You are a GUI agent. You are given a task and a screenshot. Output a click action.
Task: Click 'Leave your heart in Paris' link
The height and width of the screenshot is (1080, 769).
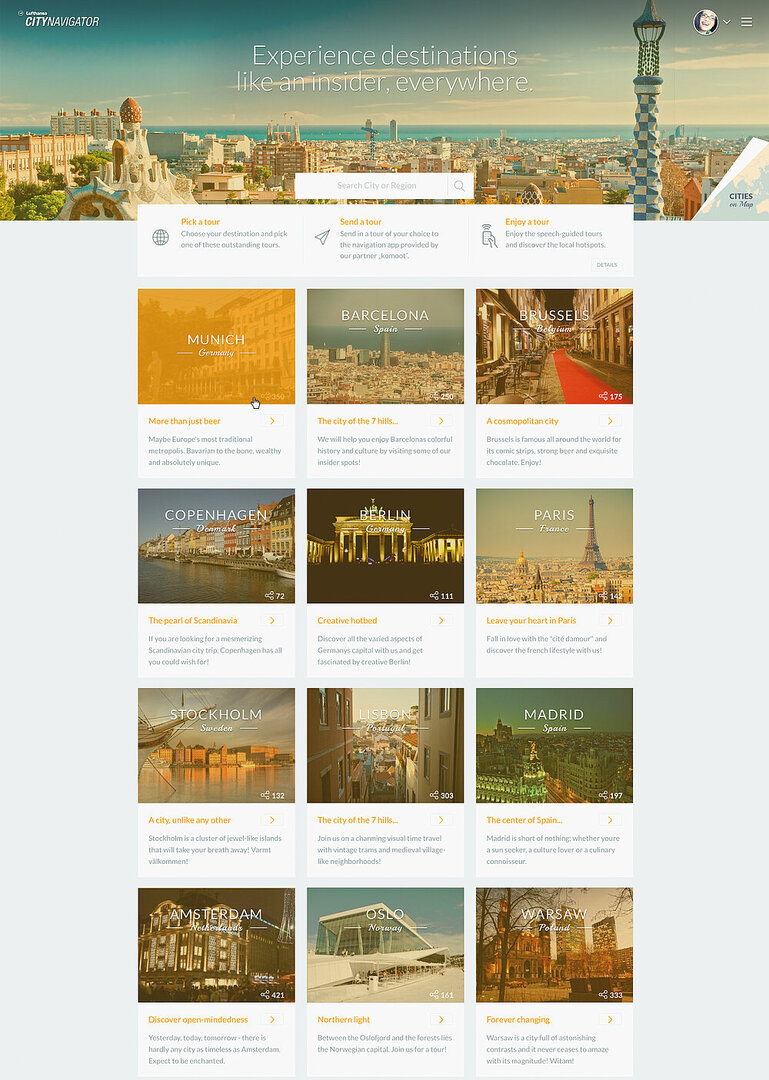click(x=531, y=621)
